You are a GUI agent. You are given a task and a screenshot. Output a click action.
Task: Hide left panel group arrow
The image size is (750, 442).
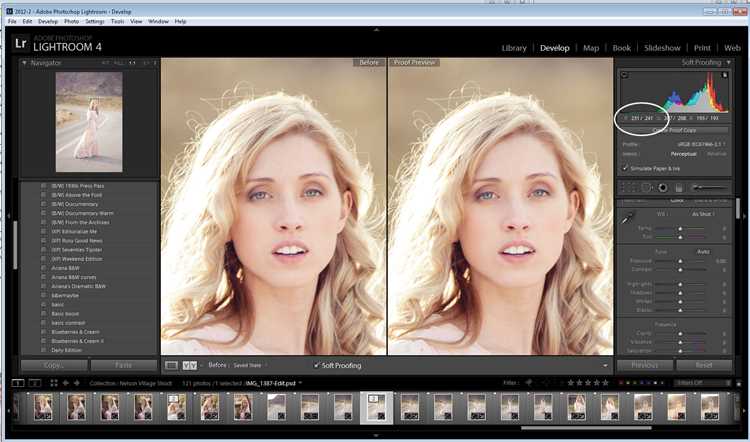[8, 216]
